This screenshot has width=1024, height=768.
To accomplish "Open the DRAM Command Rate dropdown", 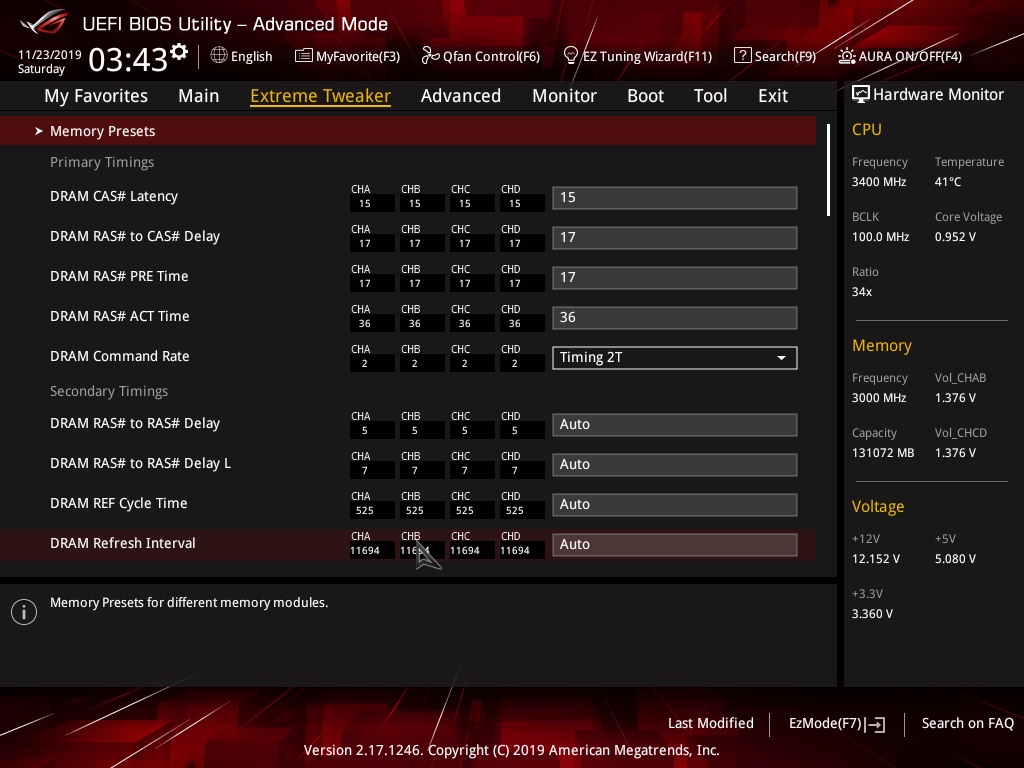I will 675,358.
